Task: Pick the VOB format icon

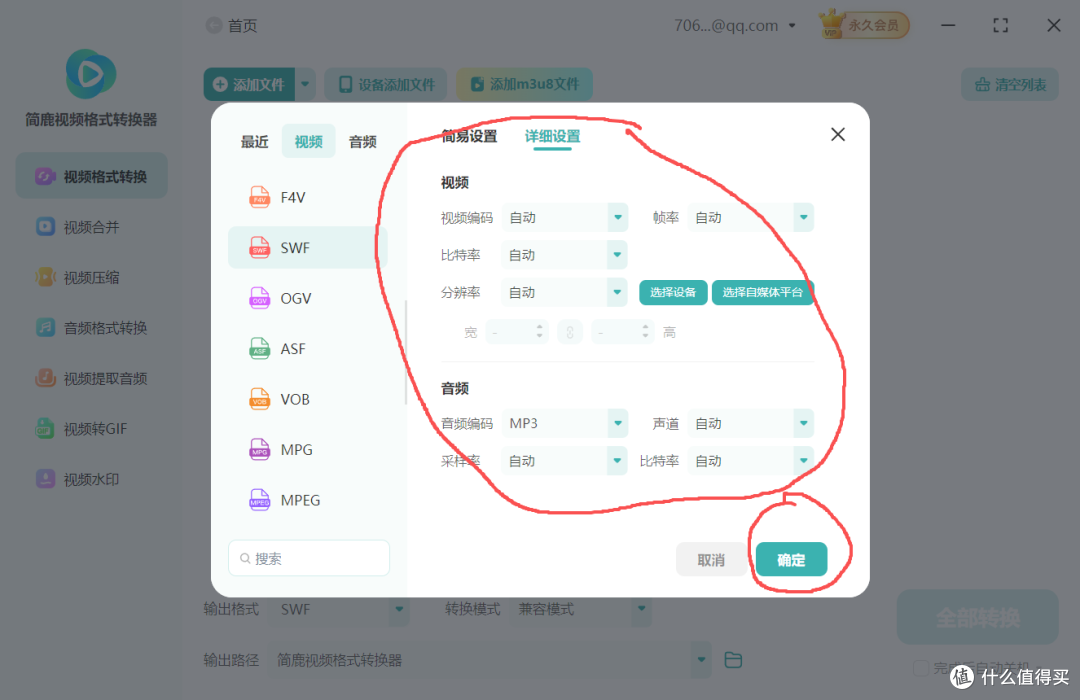Action: click(260, 399)
